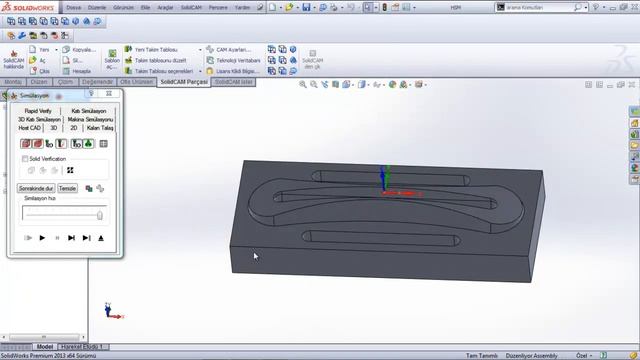Click the Sil delete icon in ribbon
The height and width of the screenshot is (360, 640).
click(x=66, y=60)
